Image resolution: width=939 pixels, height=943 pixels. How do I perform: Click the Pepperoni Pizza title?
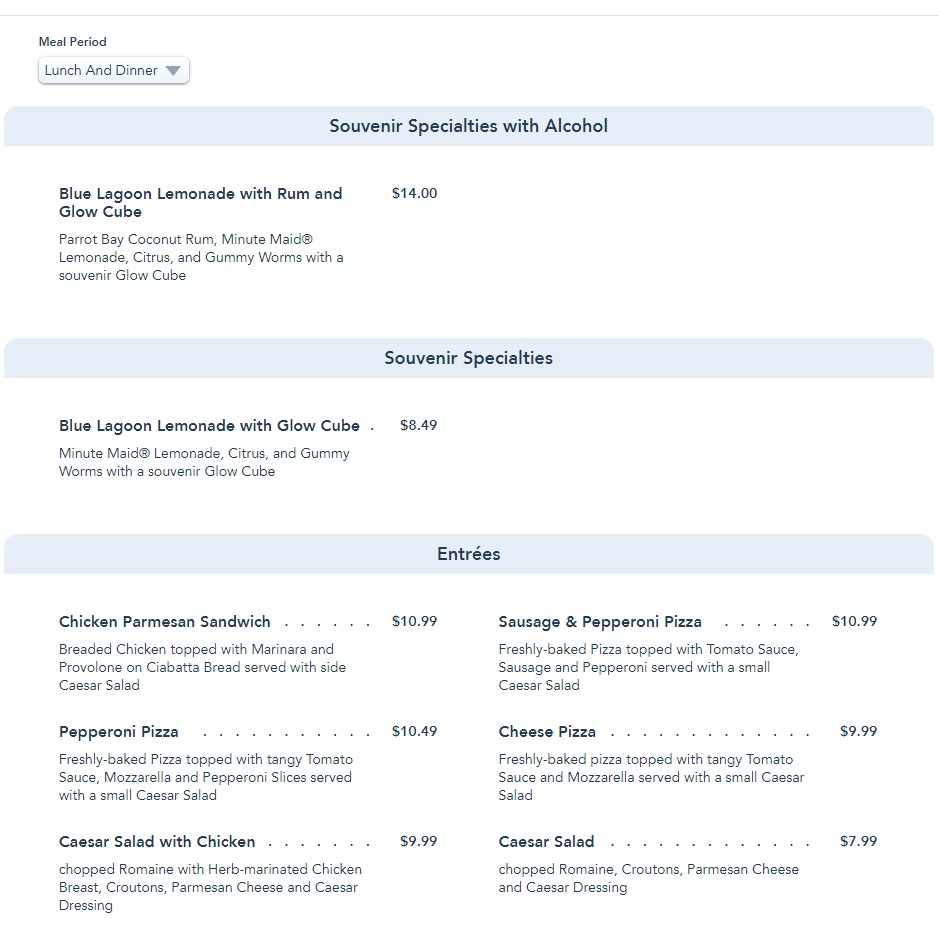pos(119,732)
